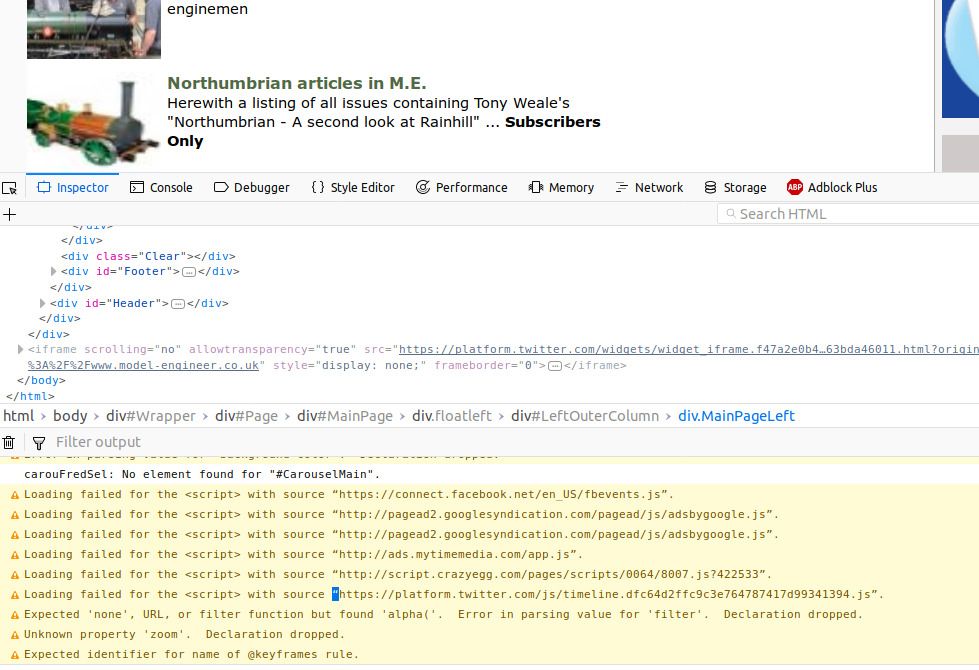Click the ellipsis badge inside the iframe node
The height and width of the screenshot is (670, 979).
pyautogui.click(x=554, y=366)
